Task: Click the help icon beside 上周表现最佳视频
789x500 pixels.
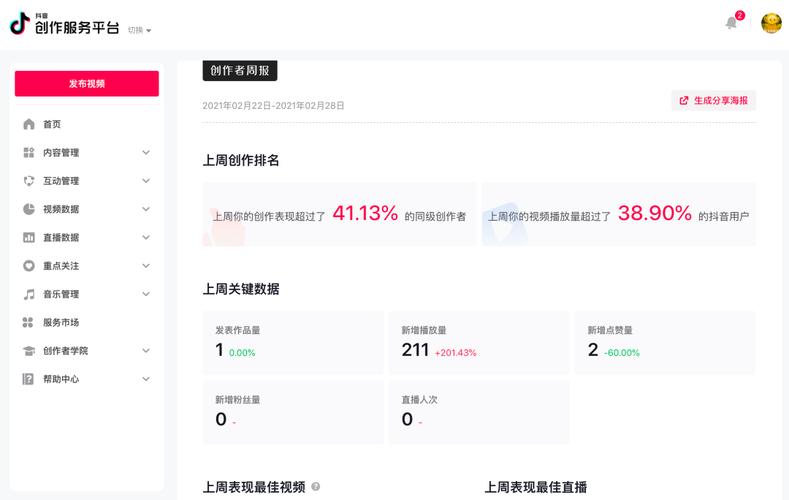Action: [x=316, y=487]
